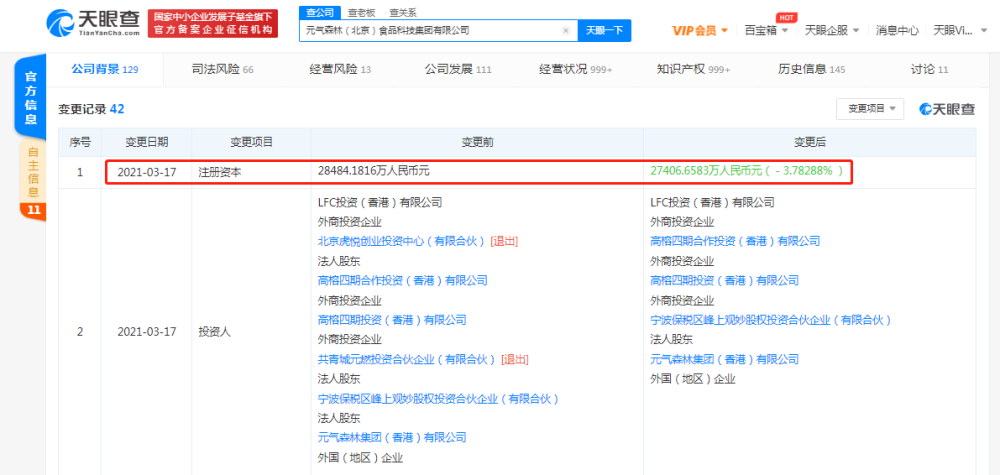
Task: Click the Tianyancha logo
Action: (x=93, y=24)
